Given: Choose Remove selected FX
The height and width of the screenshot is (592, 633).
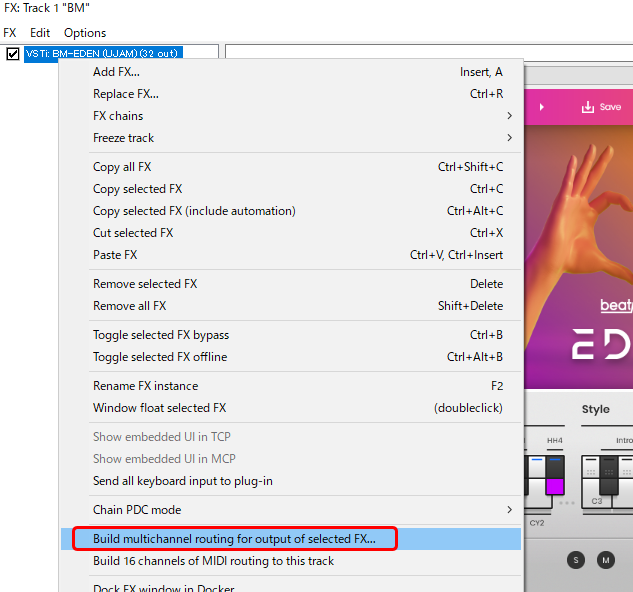Looking at the screenshot, I should click(291, 284).
